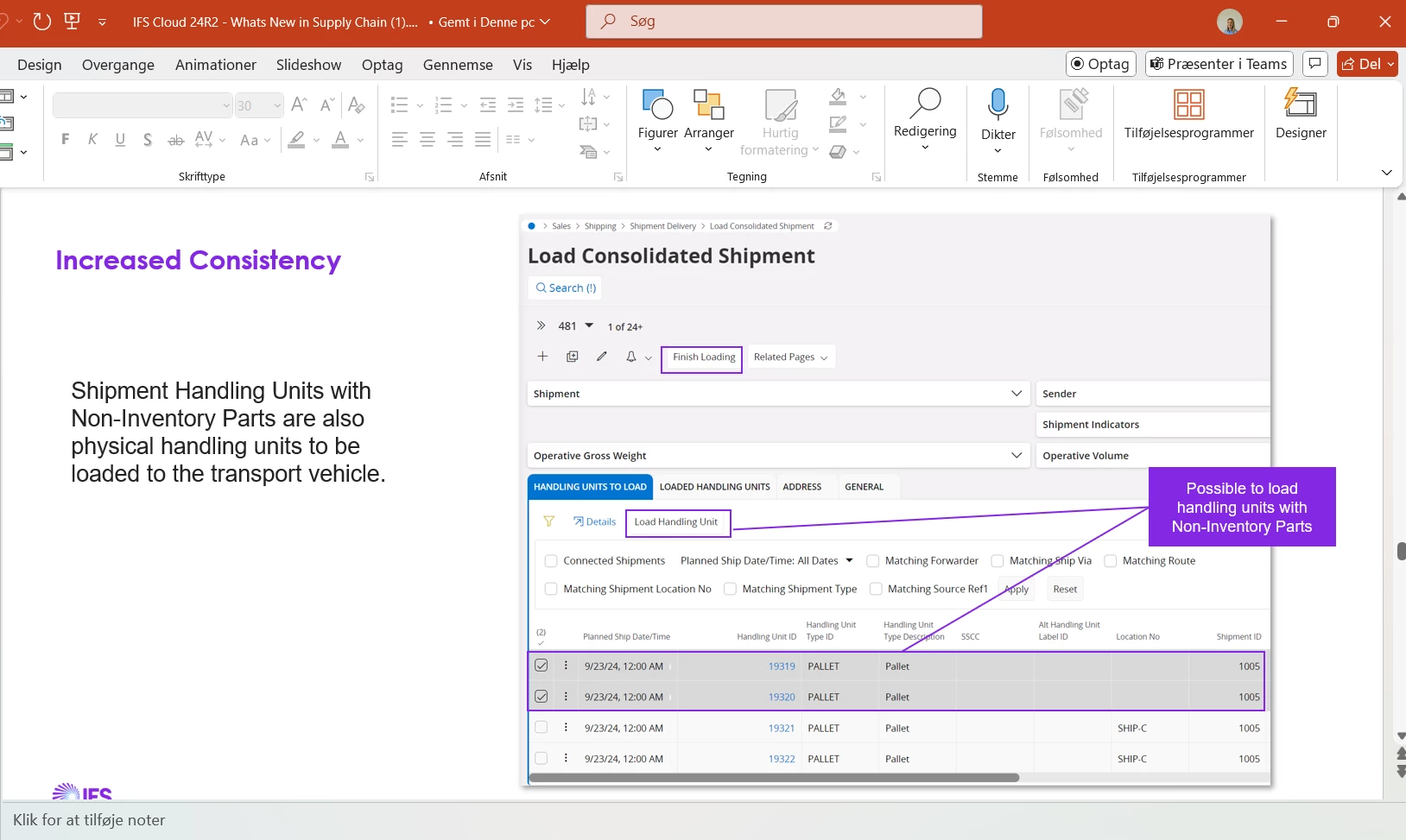Viewport: 1406px width, 840px height.
Task: Open the font color dropdown arrow
Action: (360, 140)
